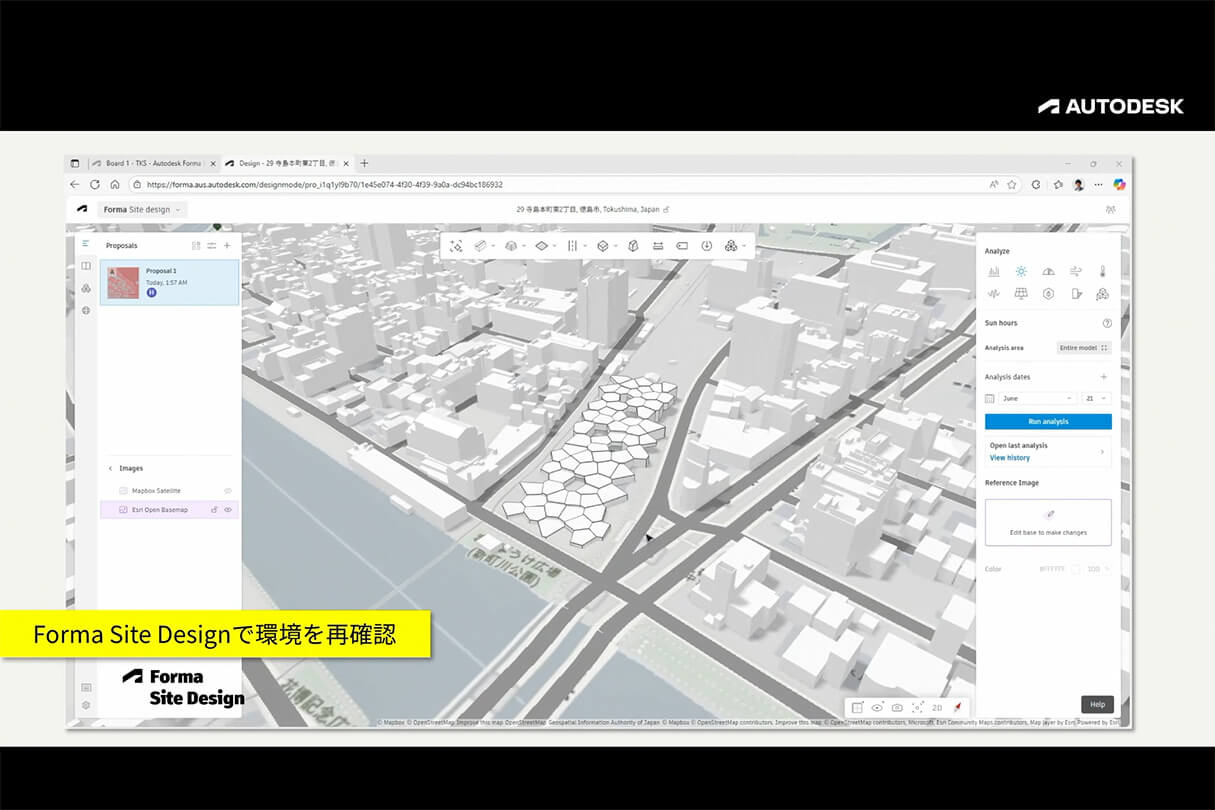Click Run analysis button
The width and height of the screenshot is (1215, 810).
(1048, 421)
